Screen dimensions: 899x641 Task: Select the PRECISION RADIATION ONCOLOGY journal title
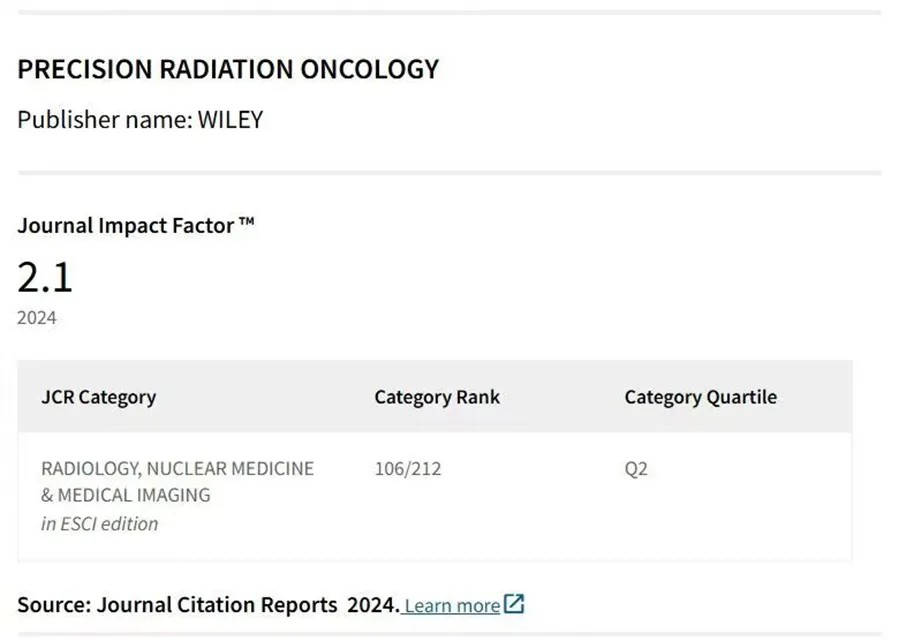[x=228, y=69]
